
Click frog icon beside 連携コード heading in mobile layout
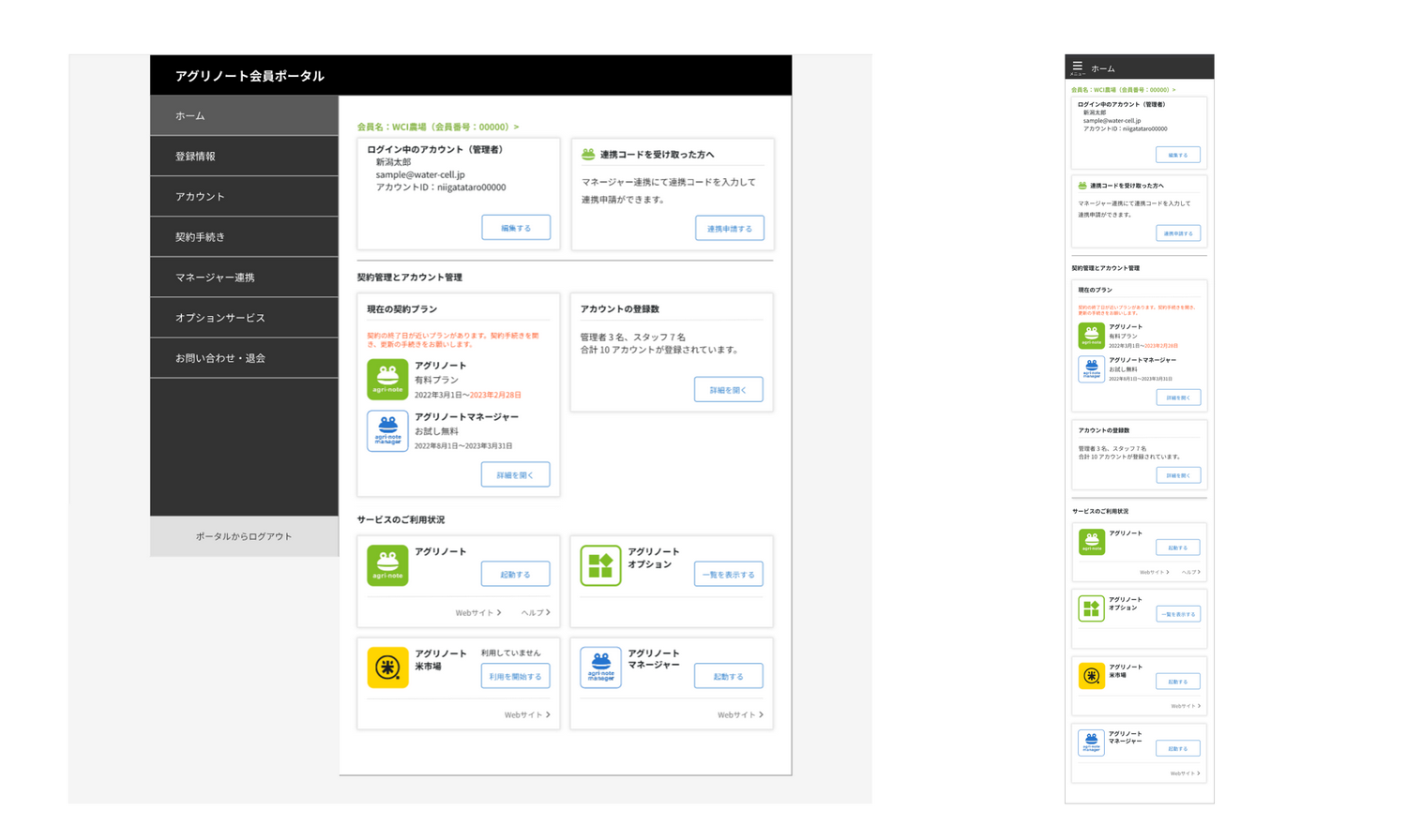(x=1082, y=186)
